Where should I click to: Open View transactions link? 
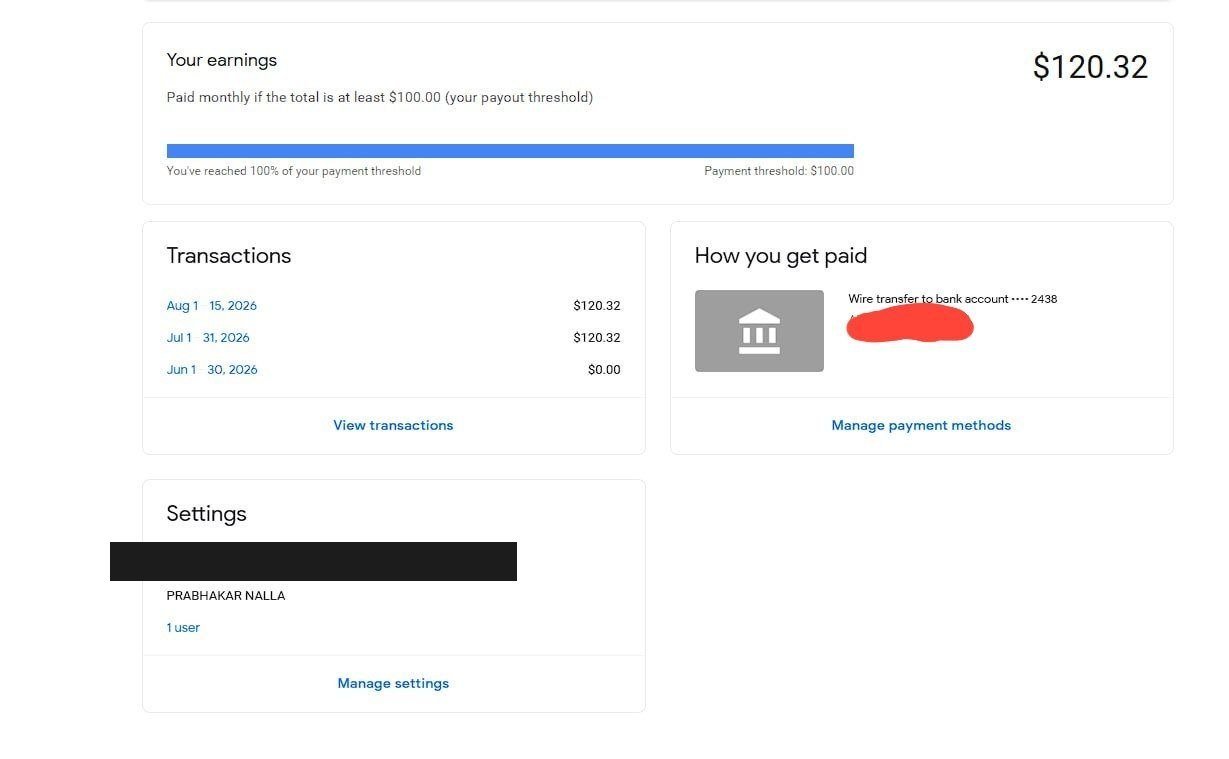[x=393, y=425]
